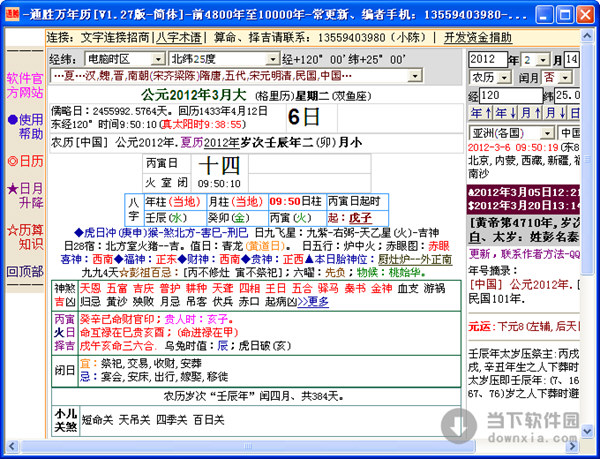Click the 民国101年 text
The image size is (600, 459).
496,299
